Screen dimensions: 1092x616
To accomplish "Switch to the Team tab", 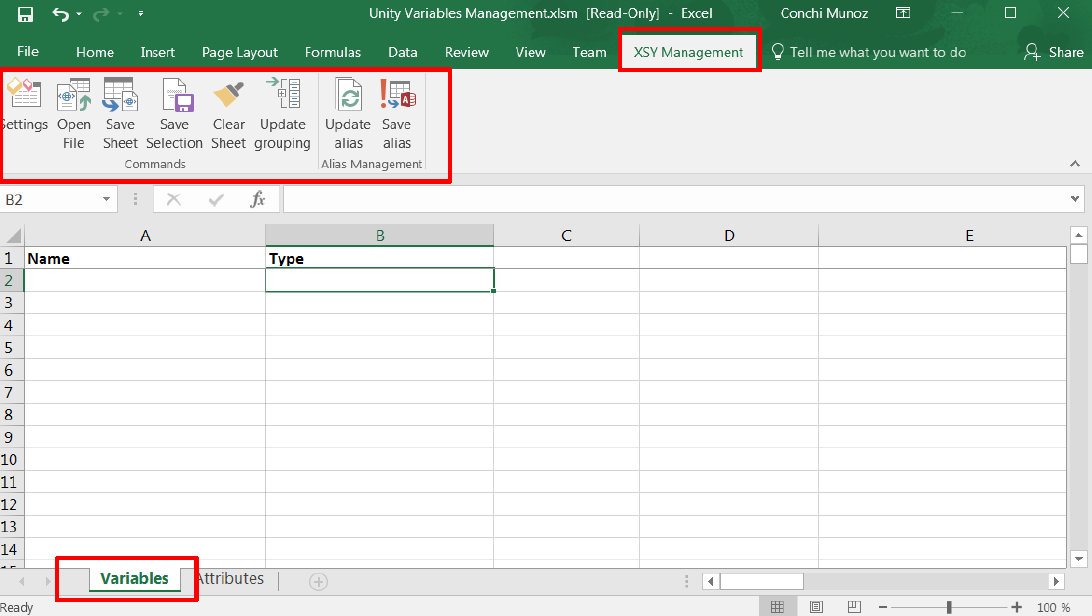I will (x=589, y=52).
